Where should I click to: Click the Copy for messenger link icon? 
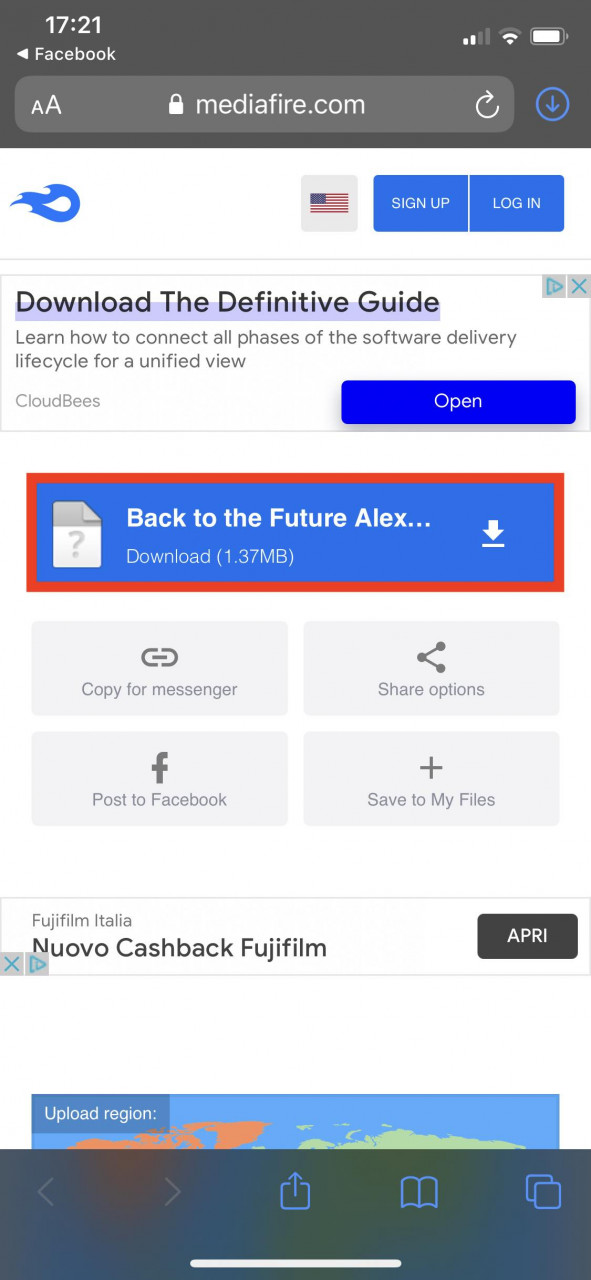(159, 657)
